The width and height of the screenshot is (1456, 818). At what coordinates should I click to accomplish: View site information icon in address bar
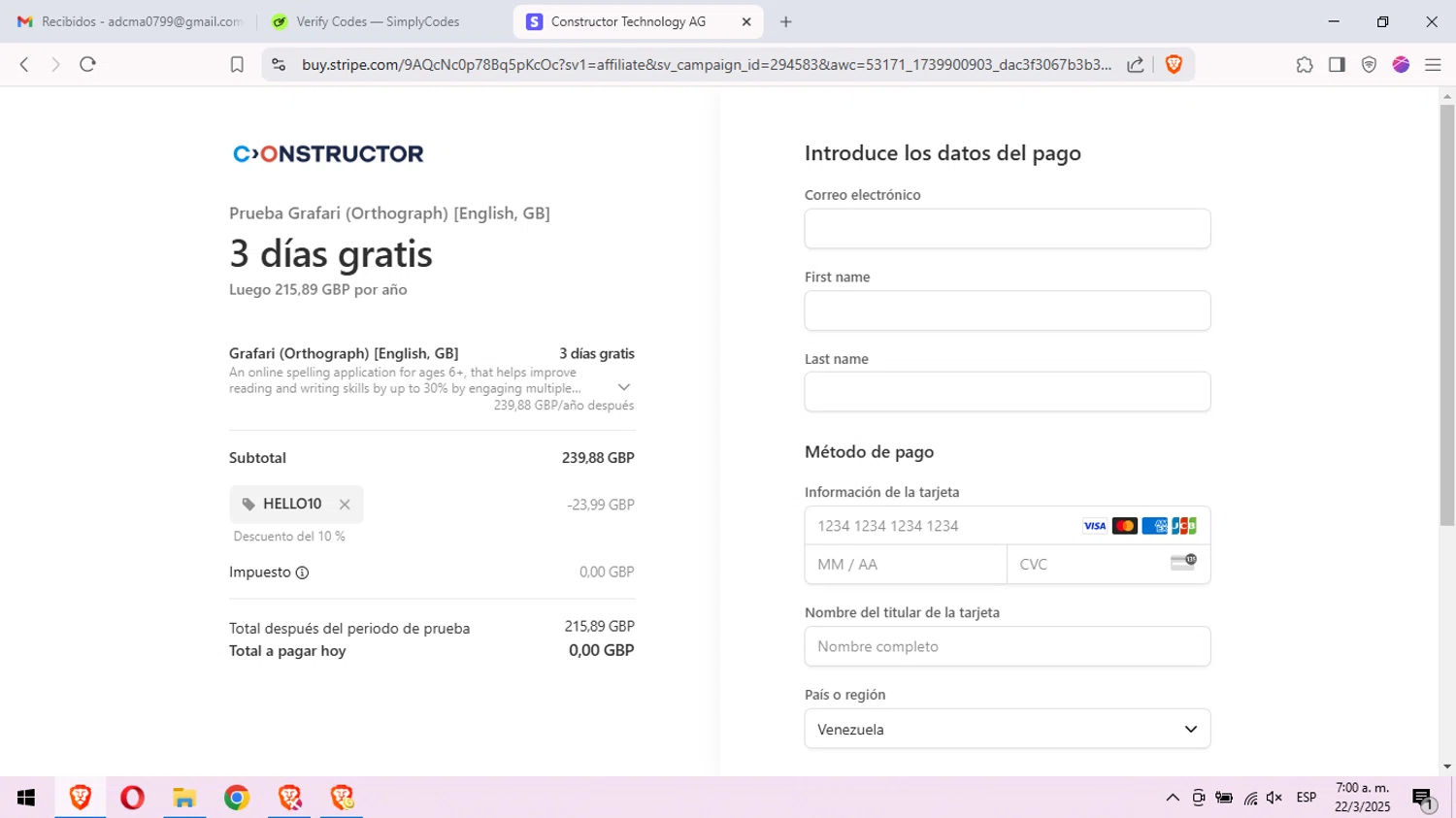click(279, 65)
